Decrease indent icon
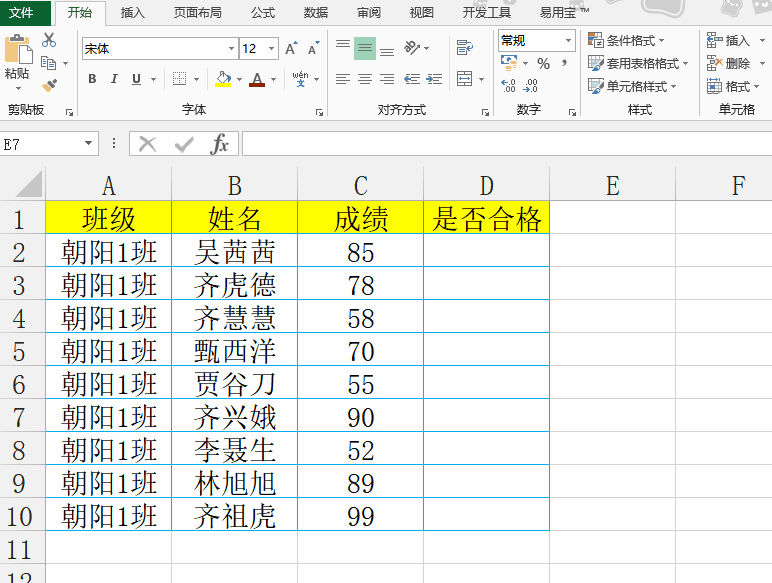The height and width of the screenshot is (583, 772). [x=412, y=79]
